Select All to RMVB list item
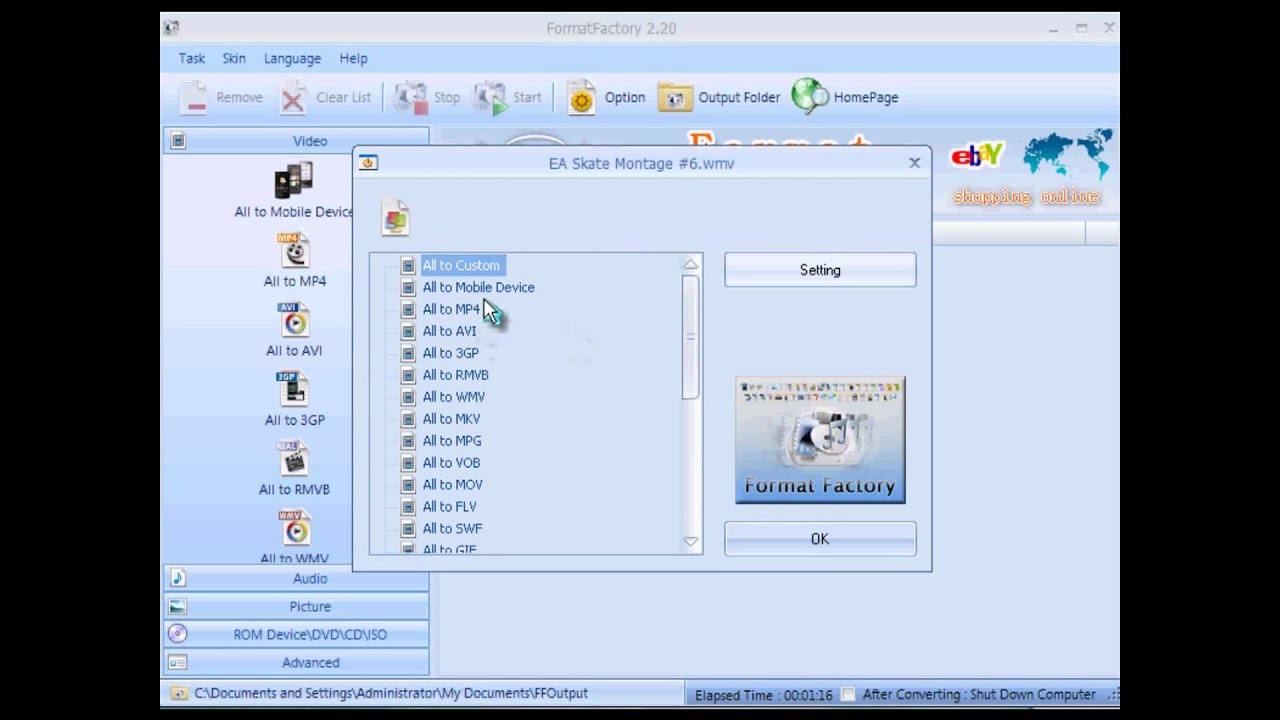Image resolution: width=1280 pixels, height=720 pixels. tap(455, 375)
